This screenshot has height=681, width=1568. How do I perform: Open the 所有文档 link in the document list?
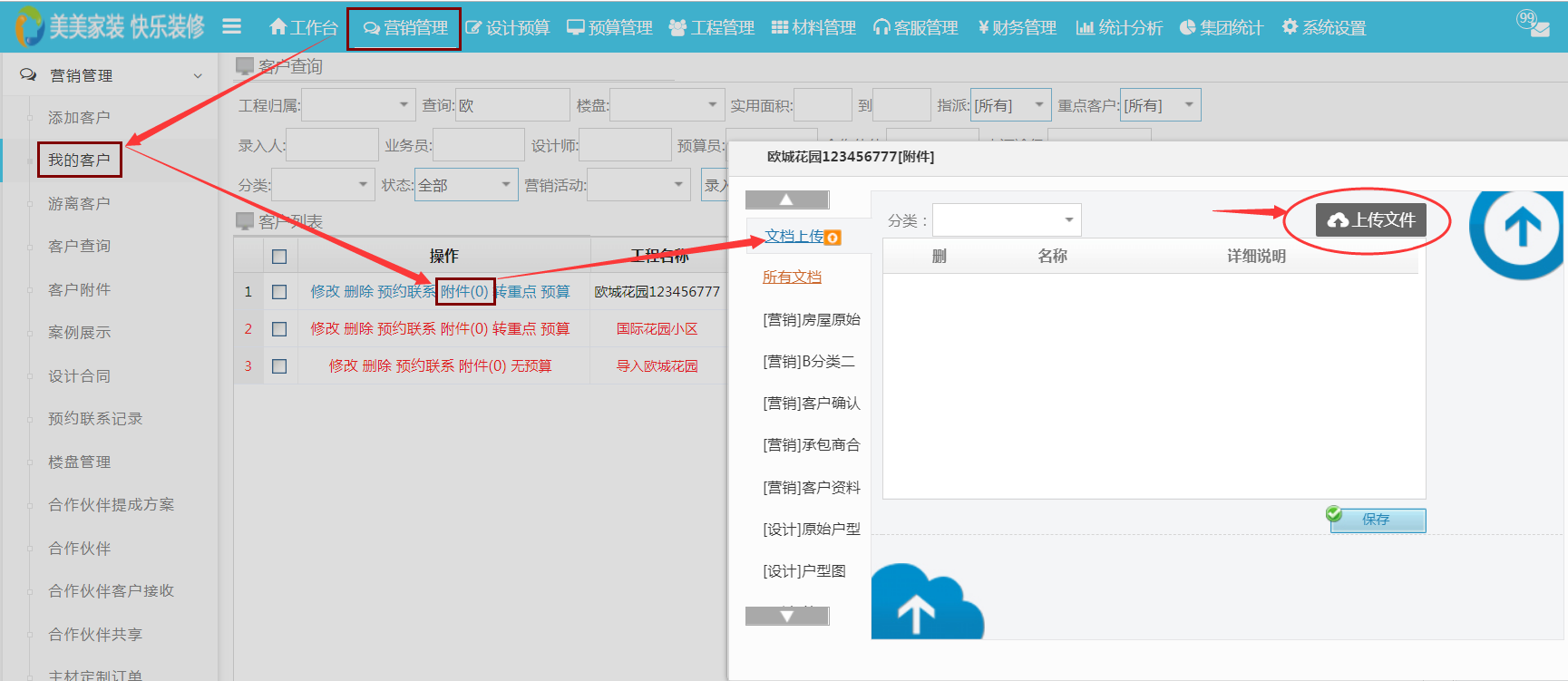point(792,277)
